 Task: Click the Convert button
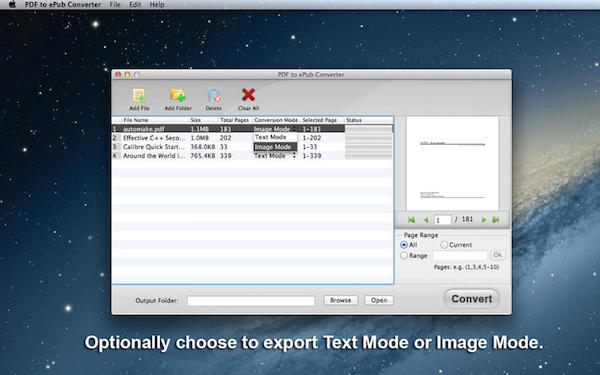click(472, 299)
